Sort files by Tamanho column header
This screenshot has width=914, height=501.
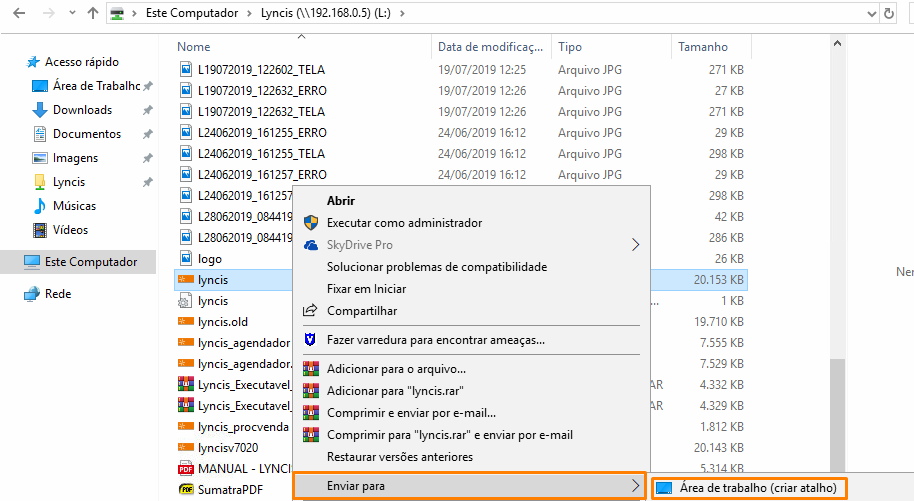(703, 47)
